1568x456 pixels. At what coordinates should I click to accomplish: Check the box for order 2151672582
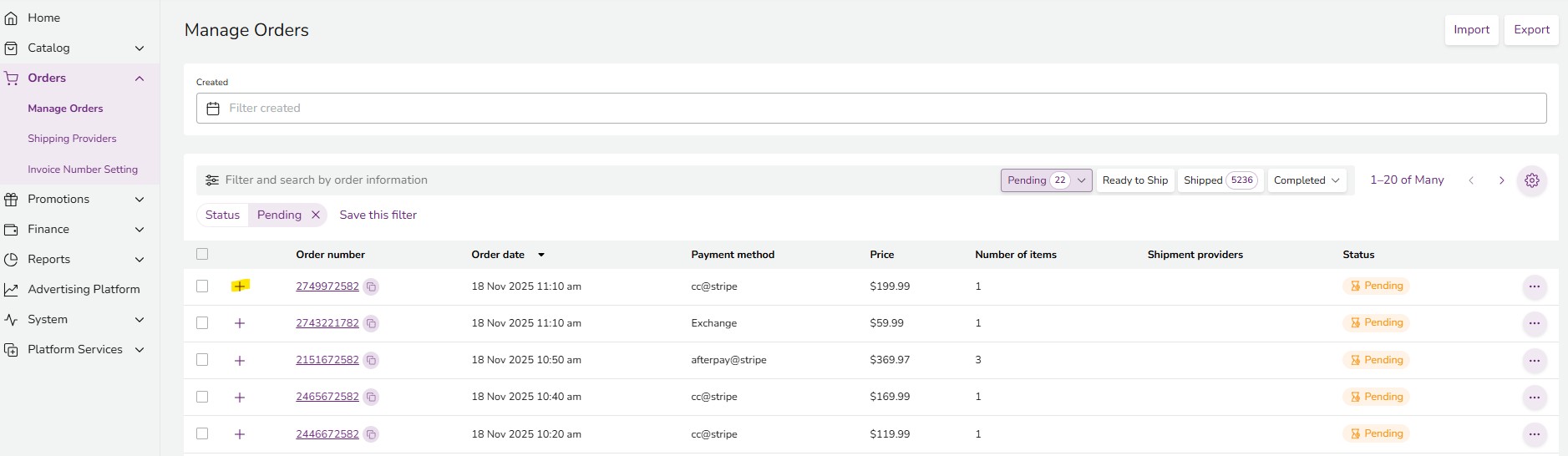click(202, 360)
